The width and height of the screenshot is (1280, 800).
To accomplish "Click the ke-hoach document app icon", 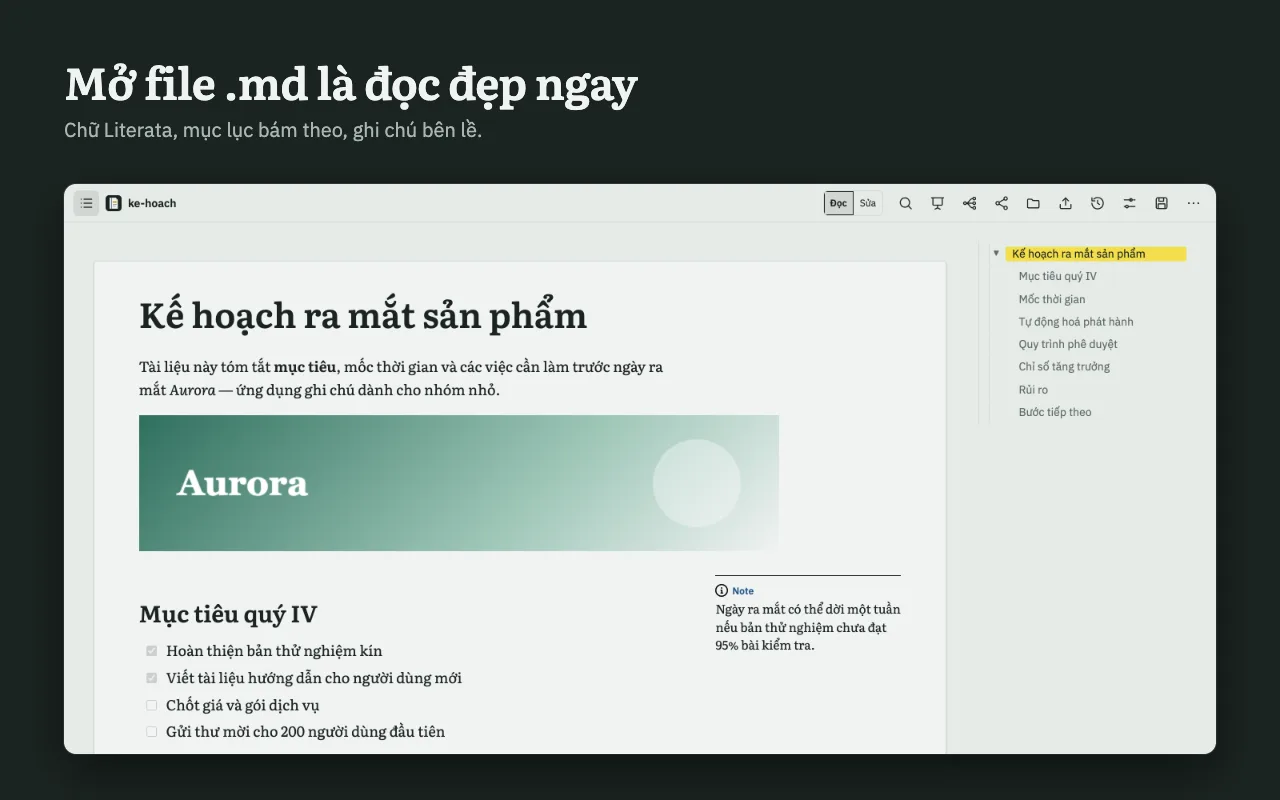I will point(114,203).
